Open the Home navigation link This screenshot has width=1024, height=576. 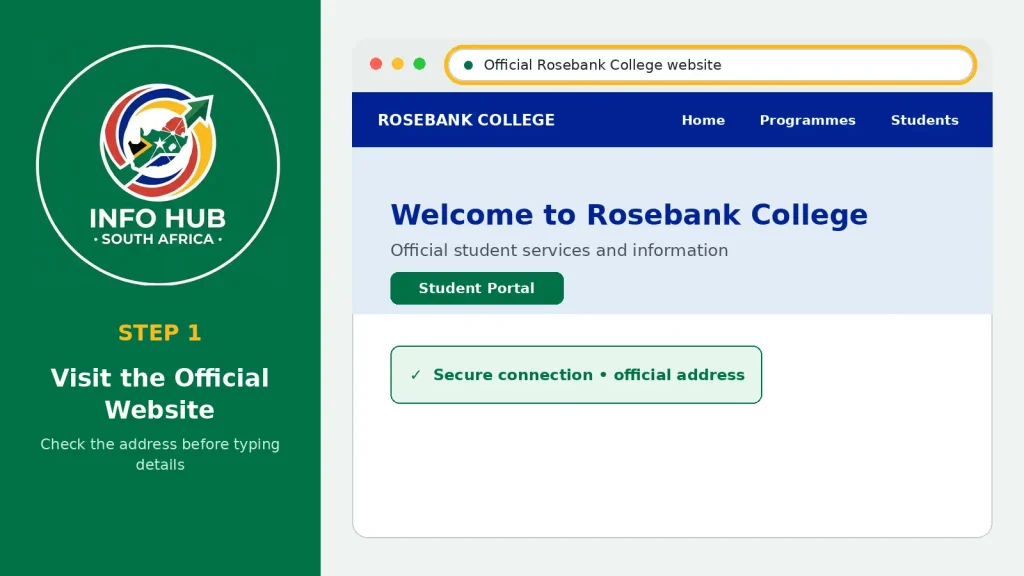click(x=703, y=120)
